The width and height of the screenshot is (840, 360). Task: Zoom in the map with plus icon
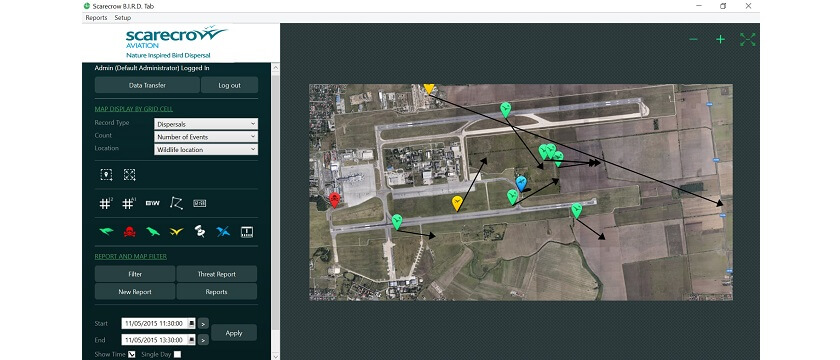[721, 39]
